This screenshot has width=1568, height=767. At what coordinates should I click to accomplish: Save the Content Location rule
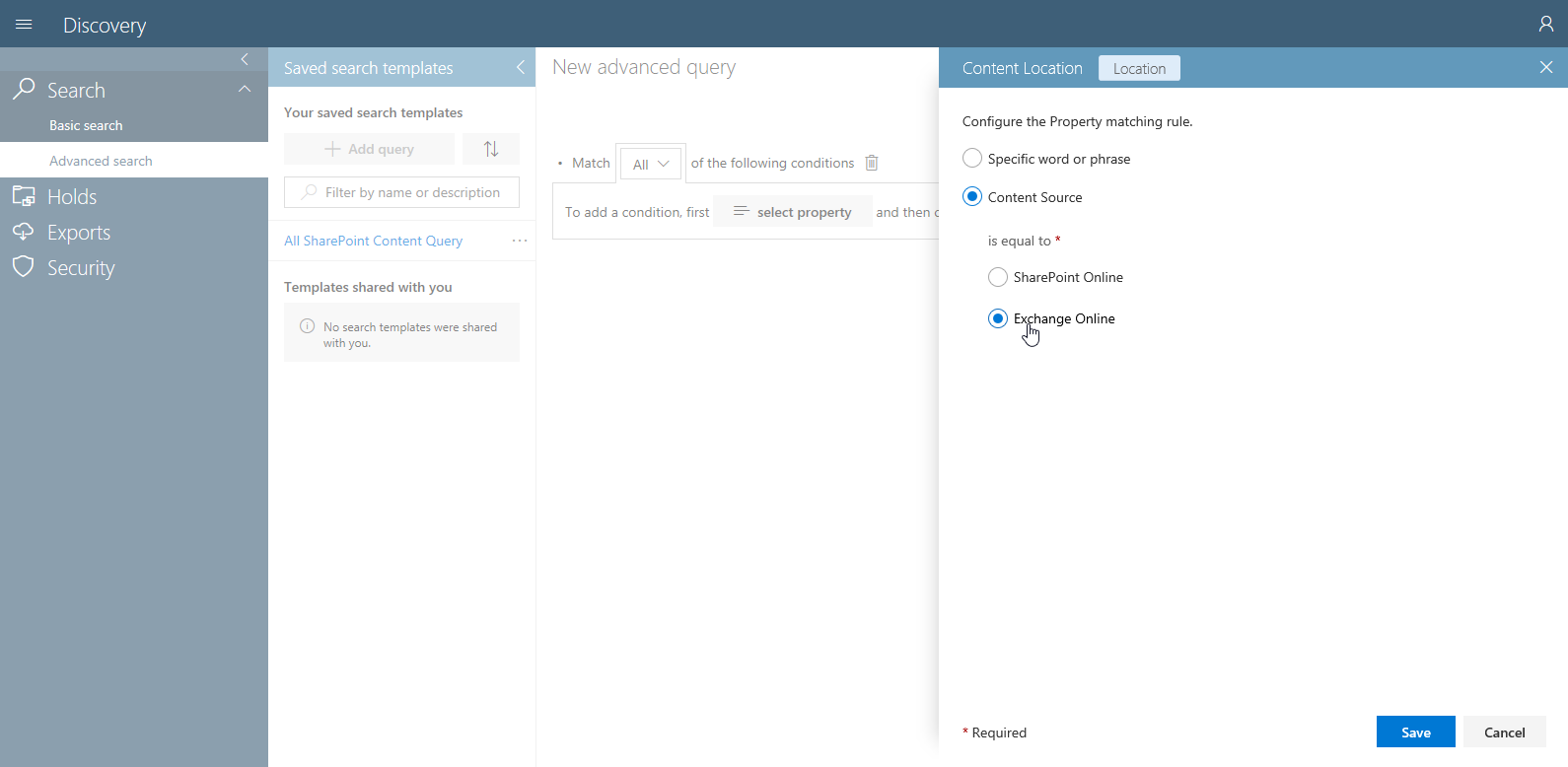1416,732
